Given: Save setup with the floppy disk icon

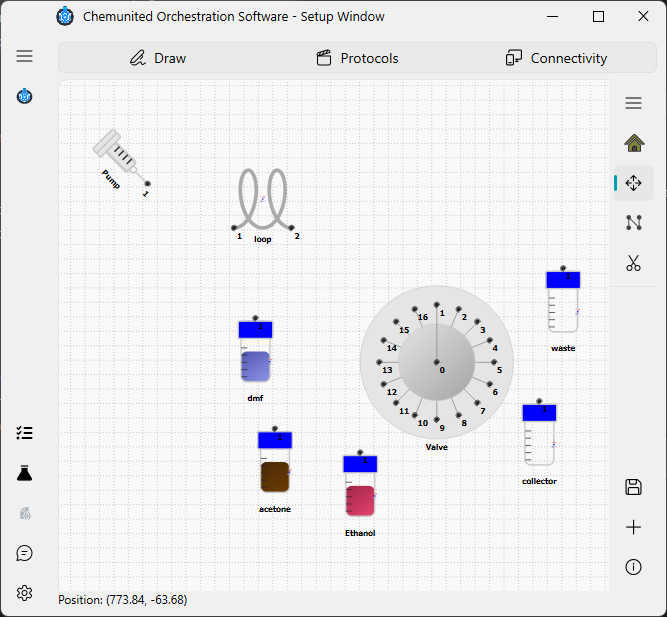Looking at the screenshot, I should click(633, 487).
